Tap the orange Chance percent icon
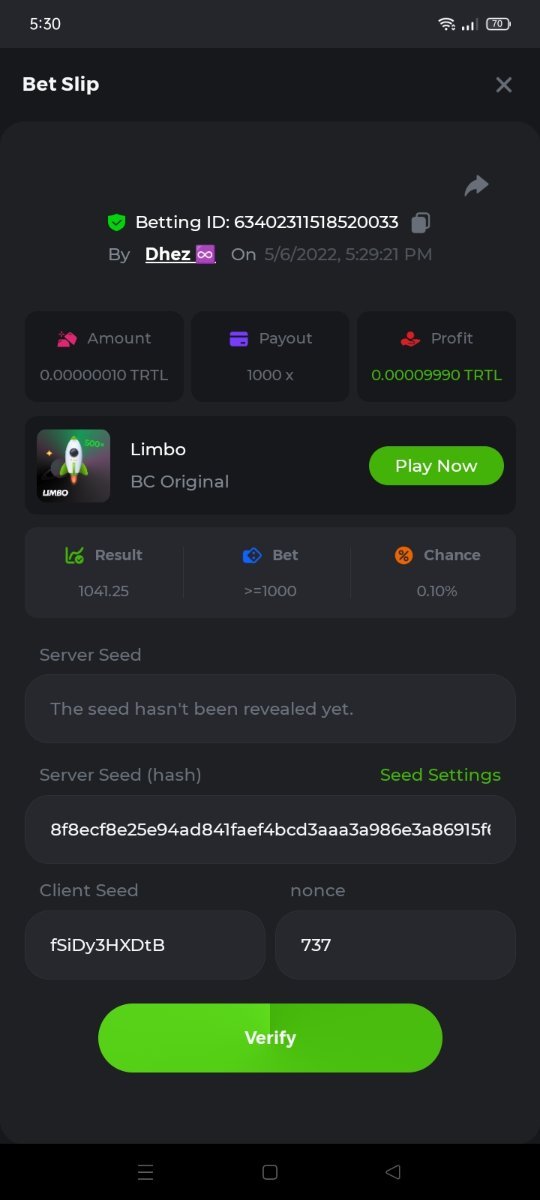Viewport: 540px width, 1200px height. point(404,555)
